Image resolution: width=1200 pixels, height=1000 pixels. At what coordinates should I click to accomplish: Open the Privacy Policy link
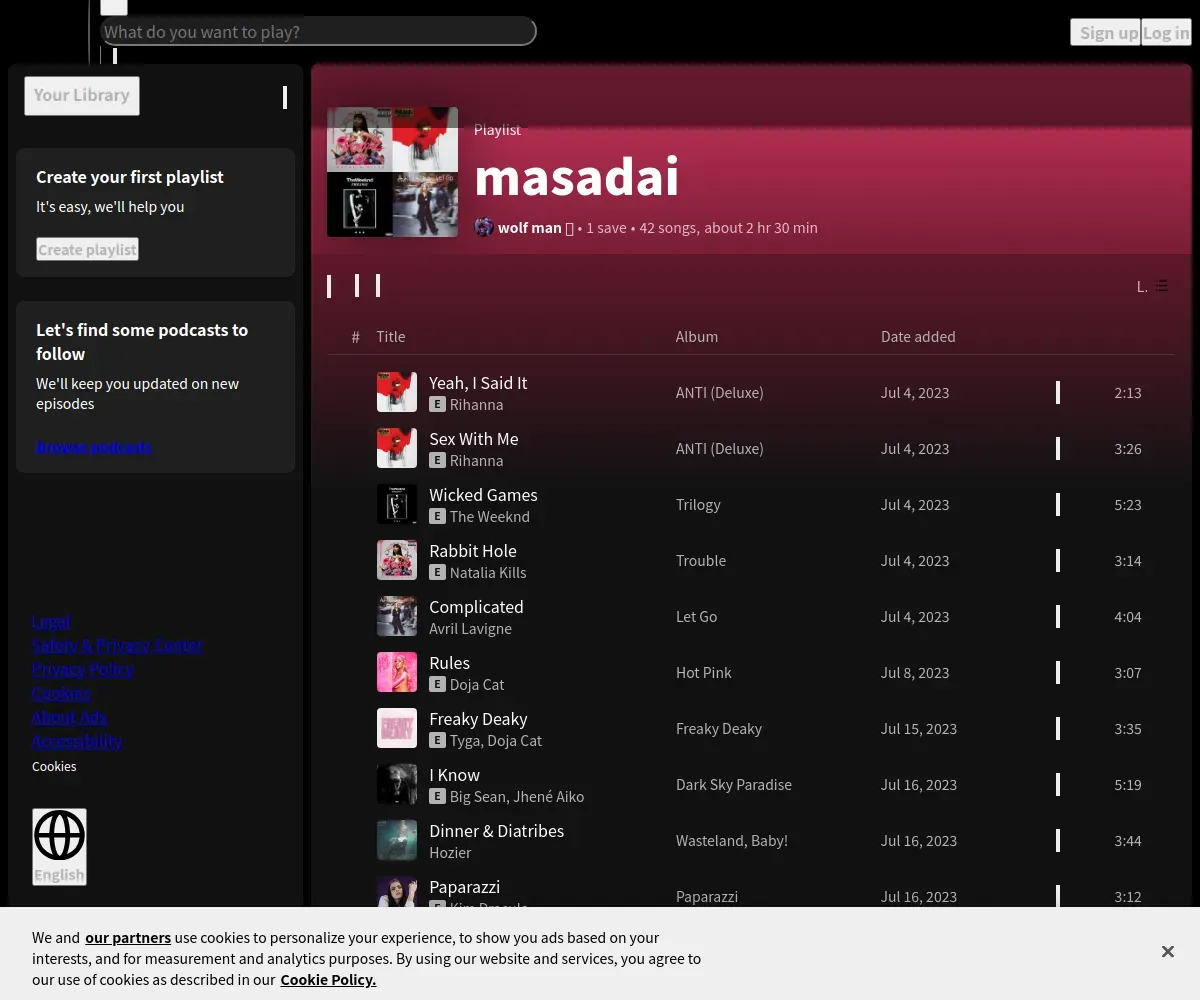(x=83, y=669)
